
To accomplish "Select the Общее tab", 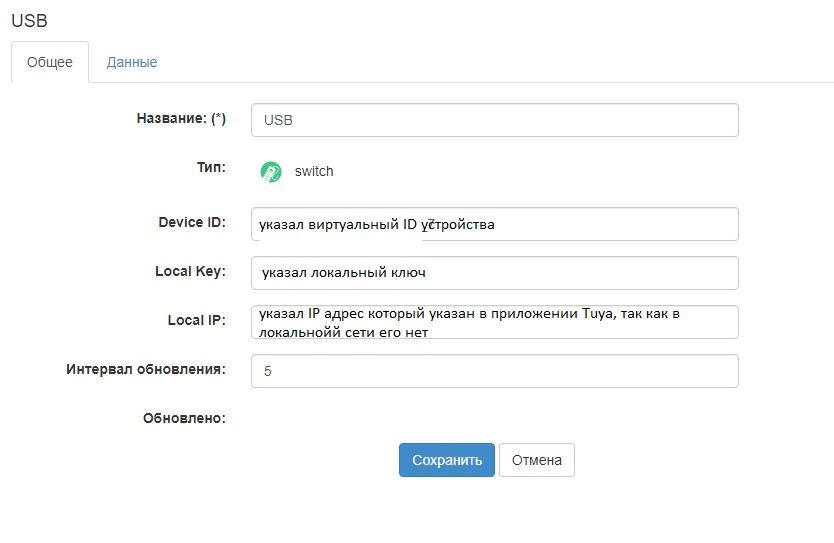I will (50, 62).
